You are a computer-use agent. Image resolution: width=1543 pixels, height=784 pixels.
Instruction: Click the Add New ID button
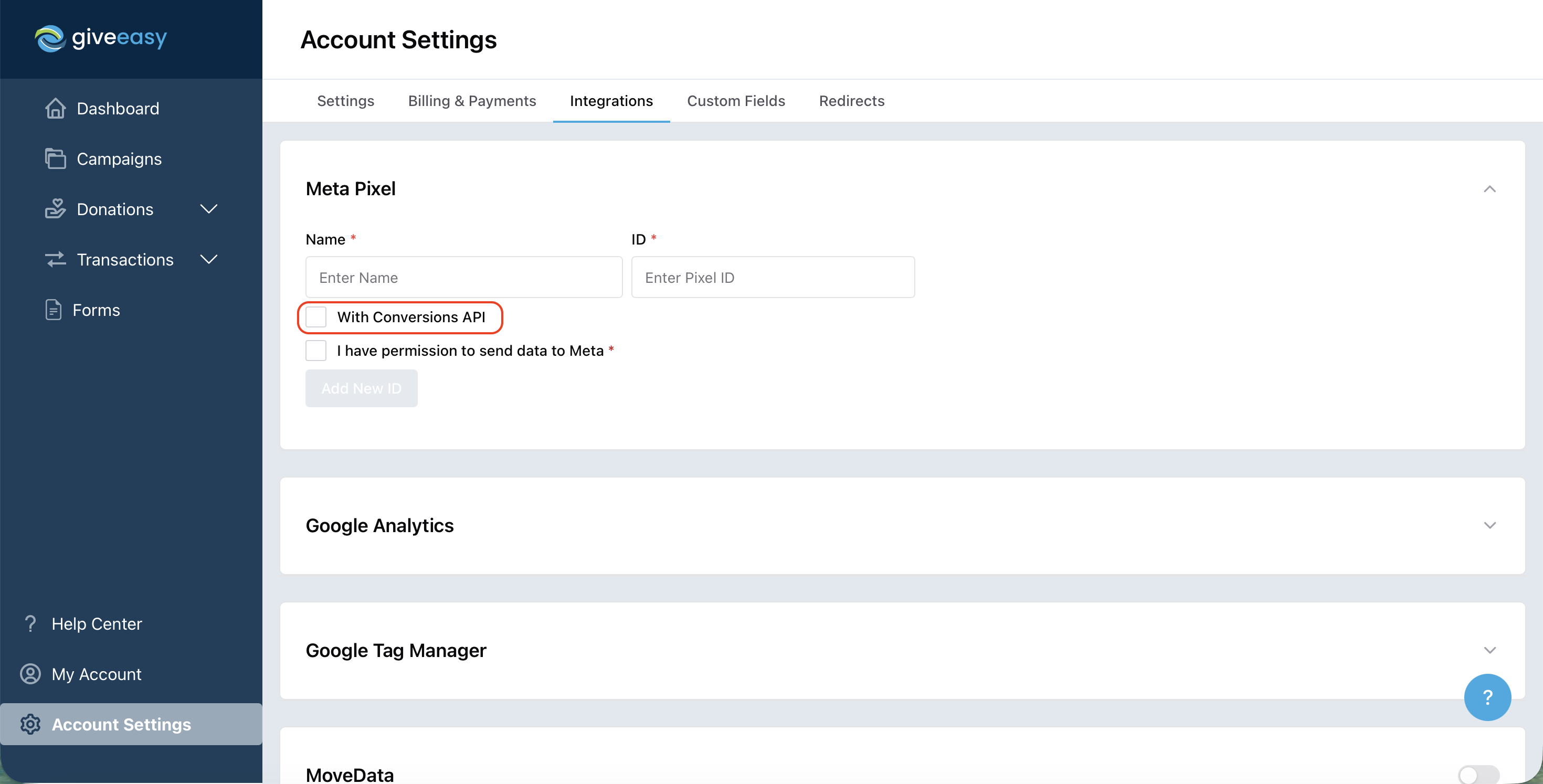tap(361, 388)
